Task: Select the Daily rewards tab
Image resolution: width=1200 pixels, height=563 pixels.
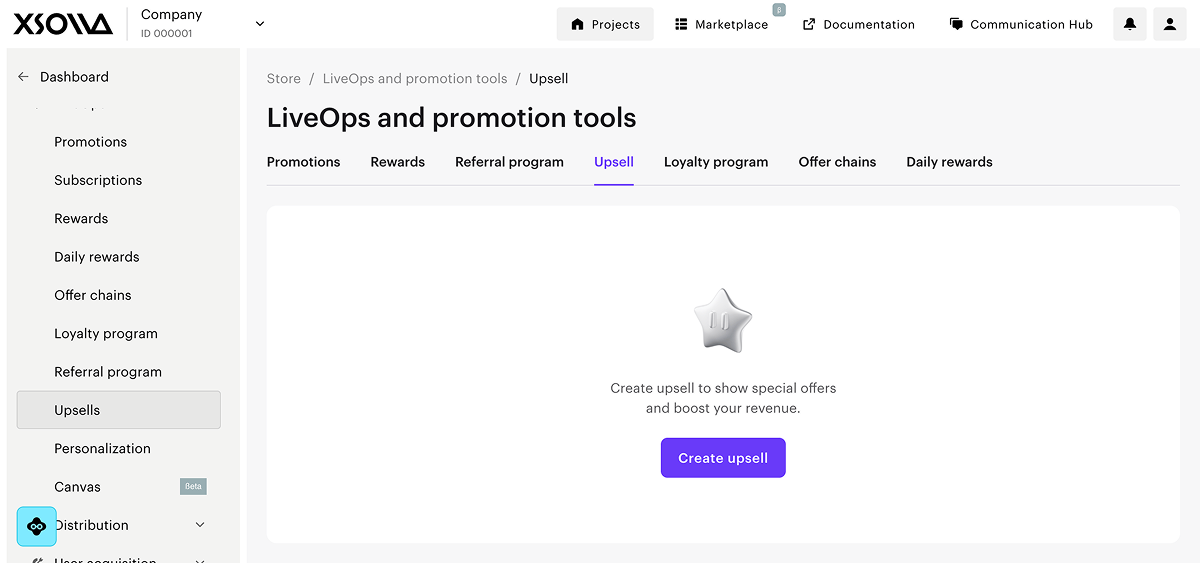Action: point(949,162)
